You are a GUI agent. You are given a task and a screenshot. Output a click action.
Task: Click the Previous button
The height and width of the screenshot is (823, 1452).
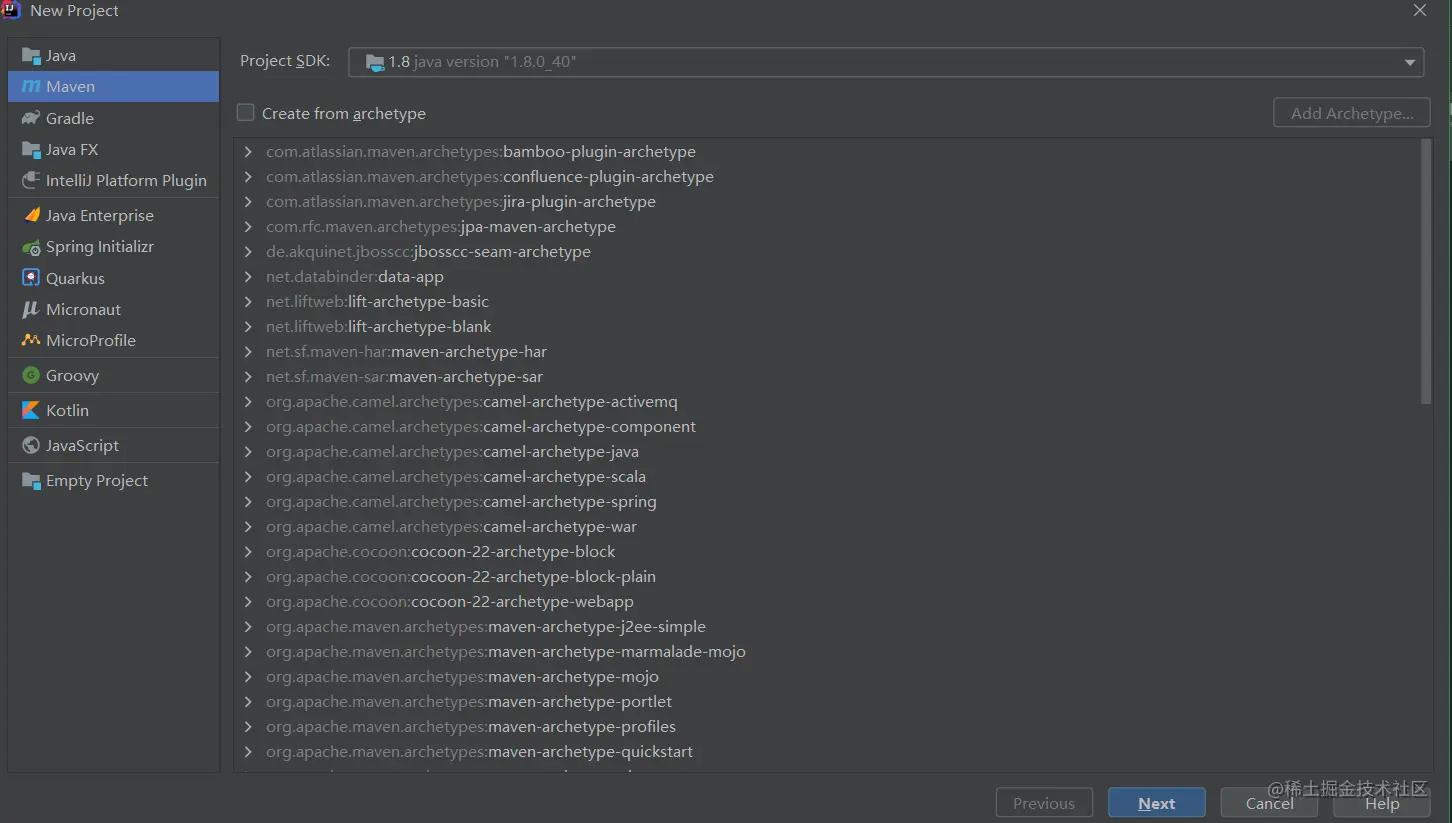pyautogui.click(x=1044, y=803)
